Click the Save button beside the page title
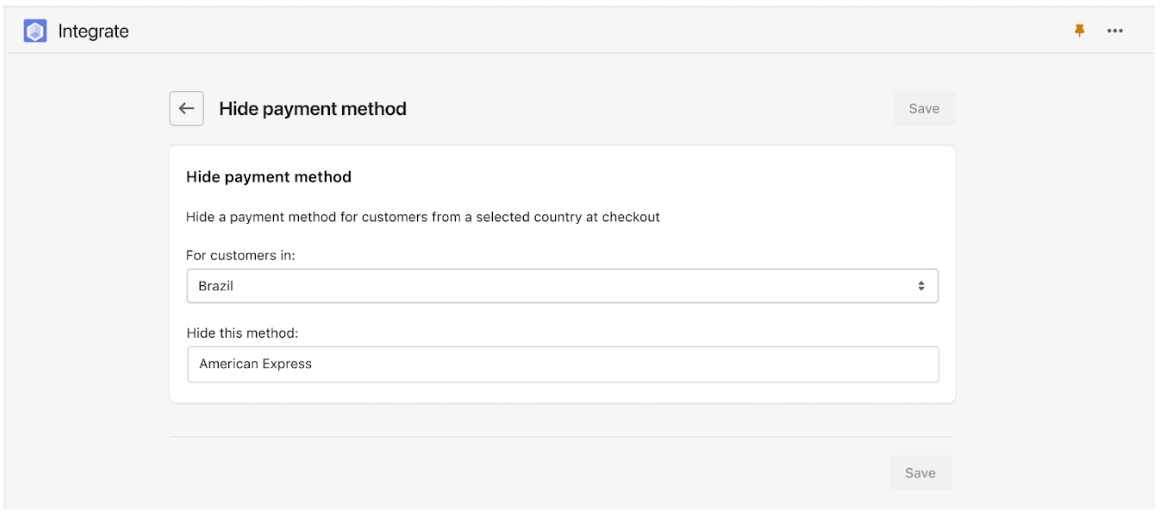1162x516 pixels. pos(924,108)
